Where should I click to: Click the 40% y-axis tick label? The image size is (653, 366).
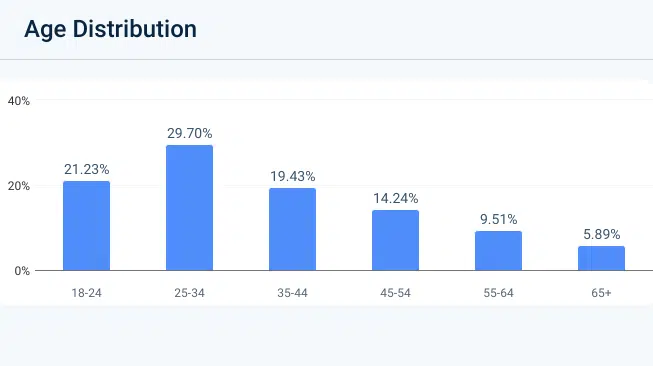pyautogui.click(x=19, y=101)
